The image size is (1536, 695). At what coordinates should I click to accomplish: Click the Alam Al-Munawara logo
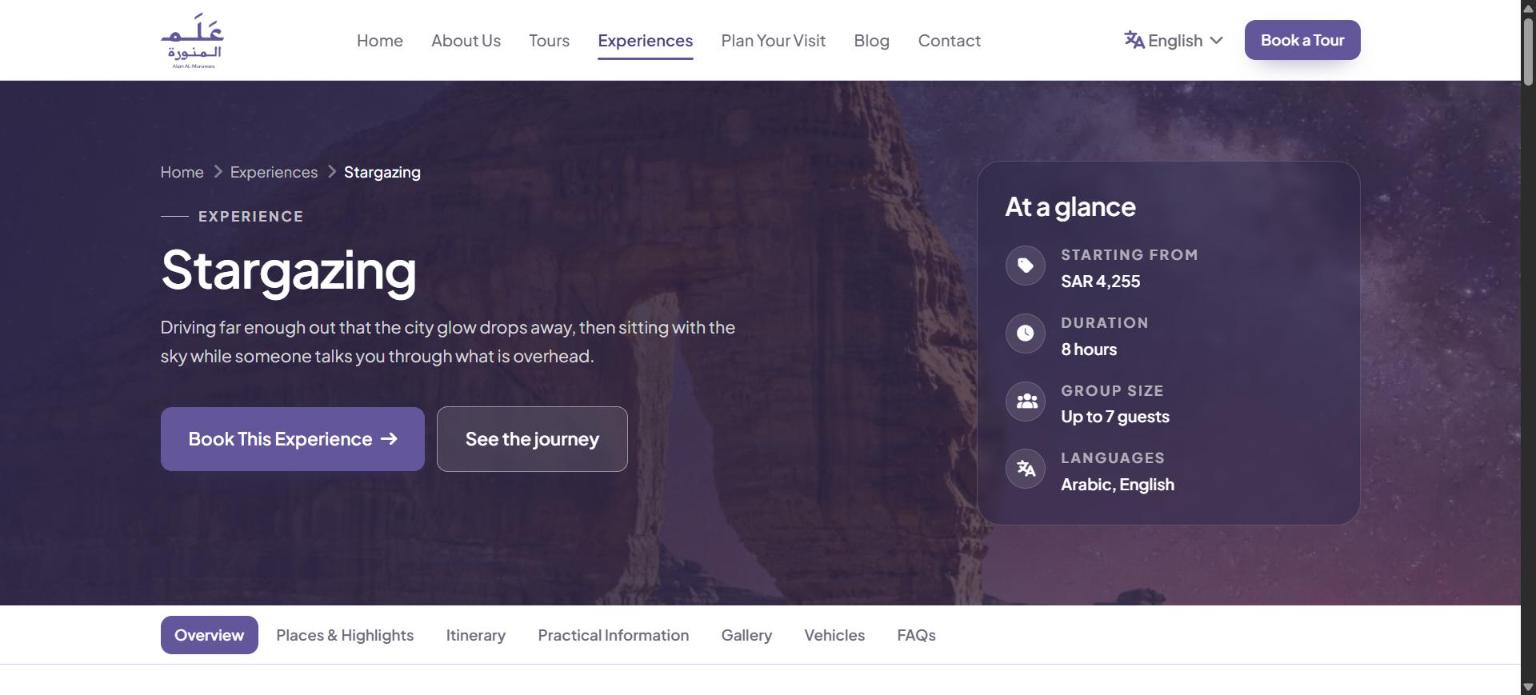(x=192, y=41)
